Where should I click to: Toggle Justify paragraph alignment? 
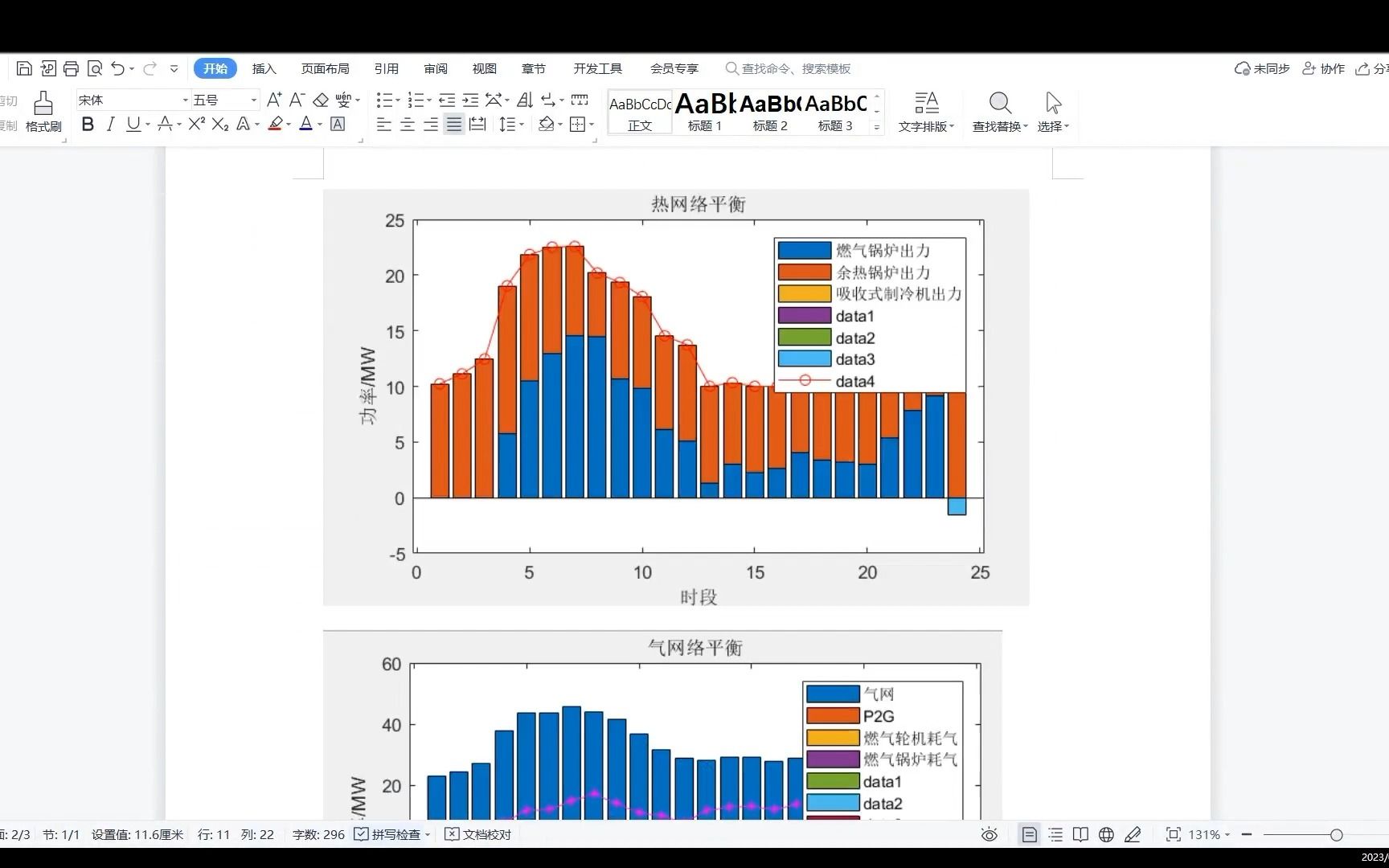tap(454, 124)
